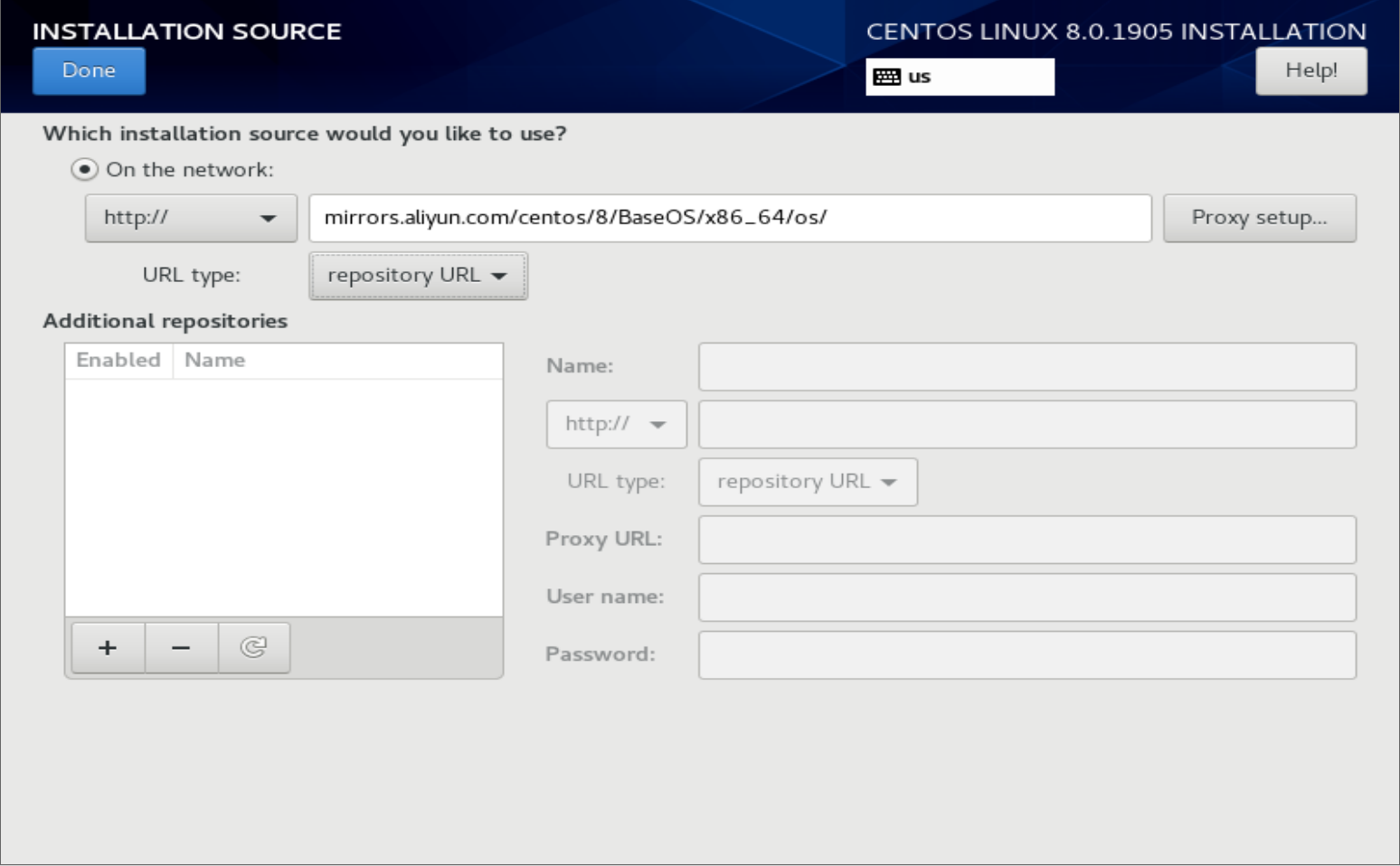Open the Help! button
The width and height of the screenshot is (1400, 866).
(x=1310, y=71)
